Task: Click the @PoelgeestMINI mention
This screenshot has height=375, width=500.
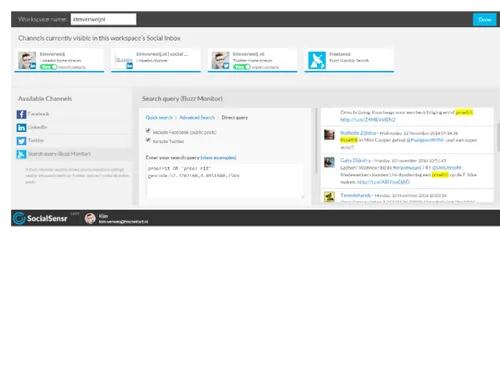Action: (425, 140)
